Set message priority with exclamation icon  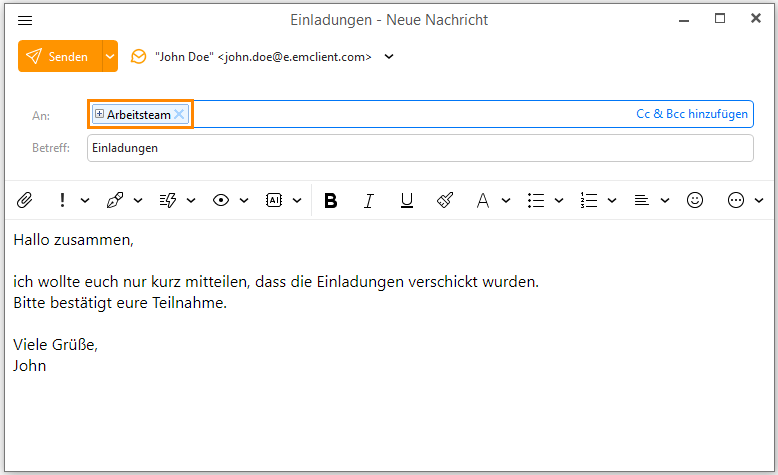click(62, 200)
